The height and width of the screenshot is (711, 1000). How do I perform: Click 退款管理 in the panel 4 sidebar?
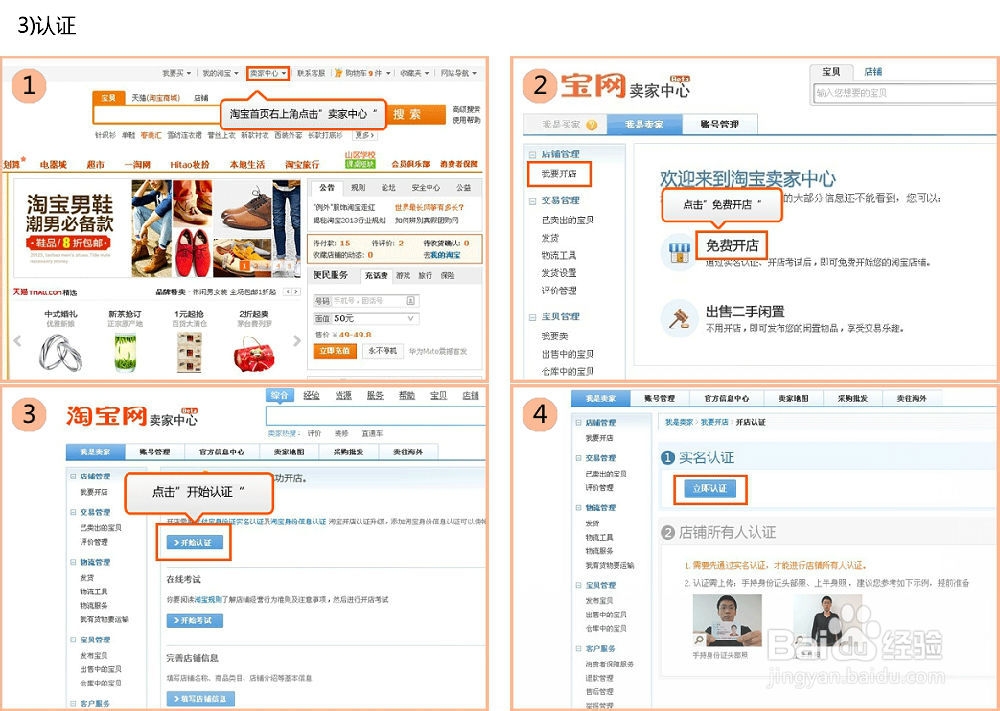[599, 678]
